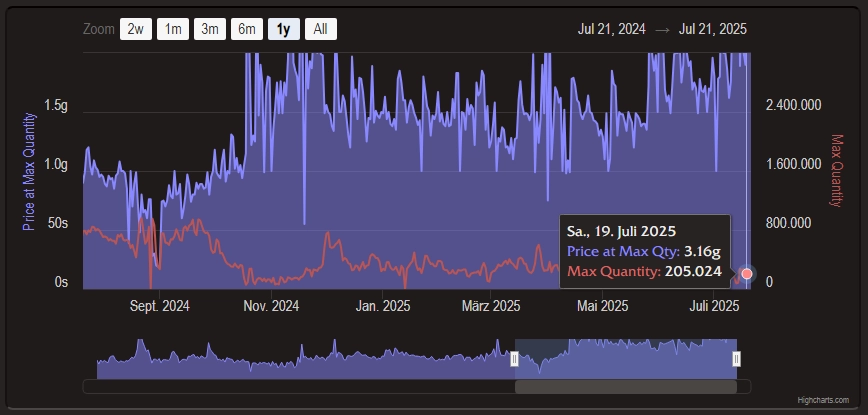Show All data zoom range

tap(321, 29)
